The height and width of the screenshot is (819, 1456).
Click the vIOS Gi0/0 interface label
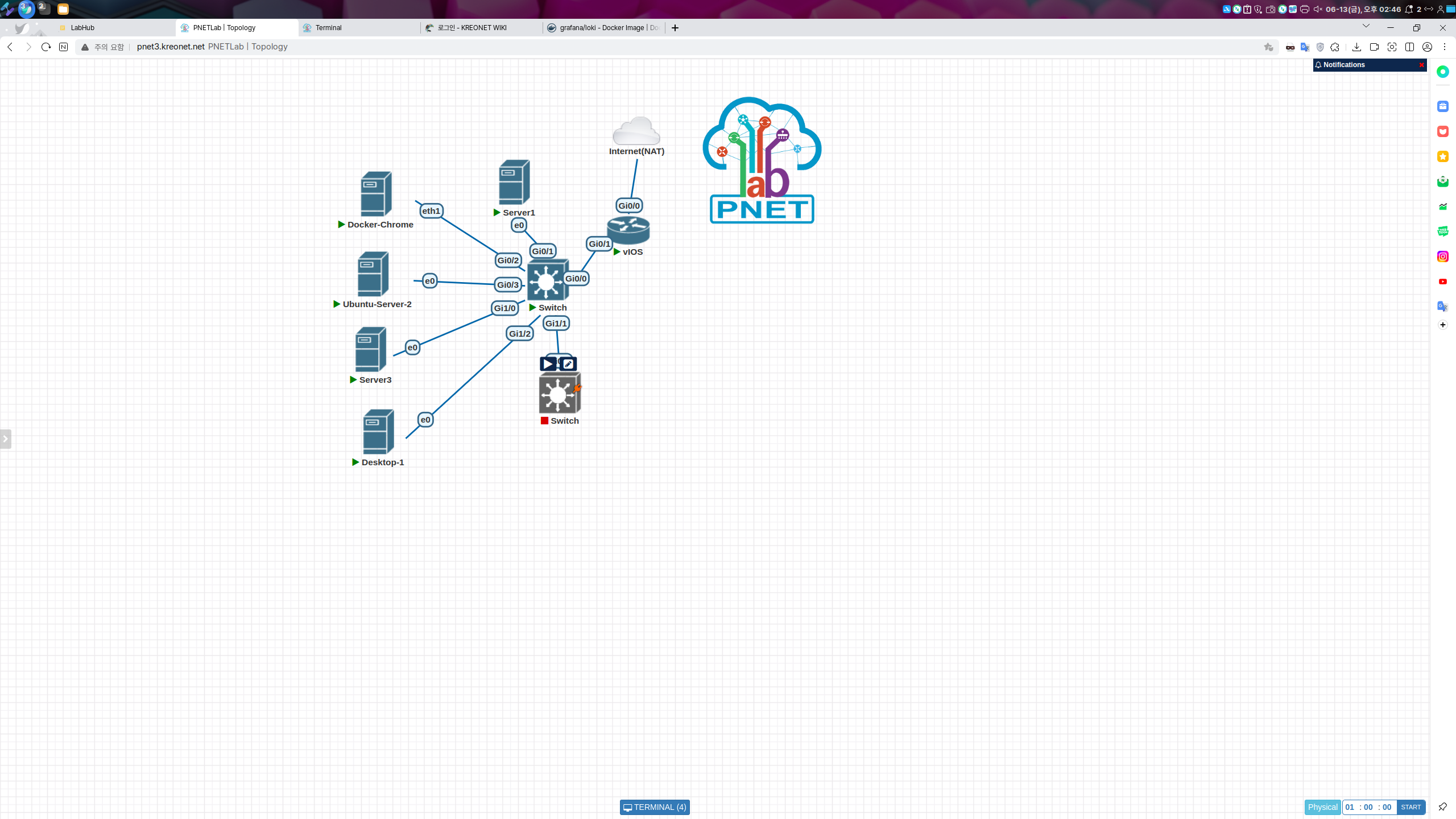pos(629,206)
